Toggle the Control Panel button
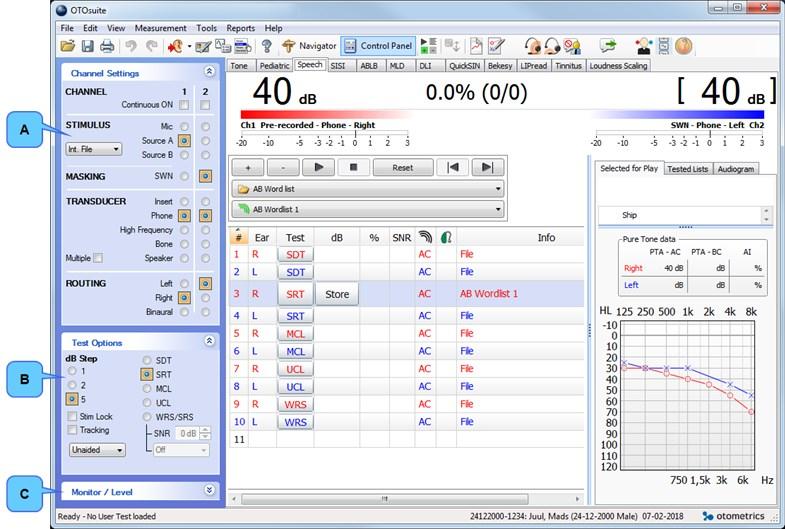Viewport: 785px width, 529px height. coord(378,46)
